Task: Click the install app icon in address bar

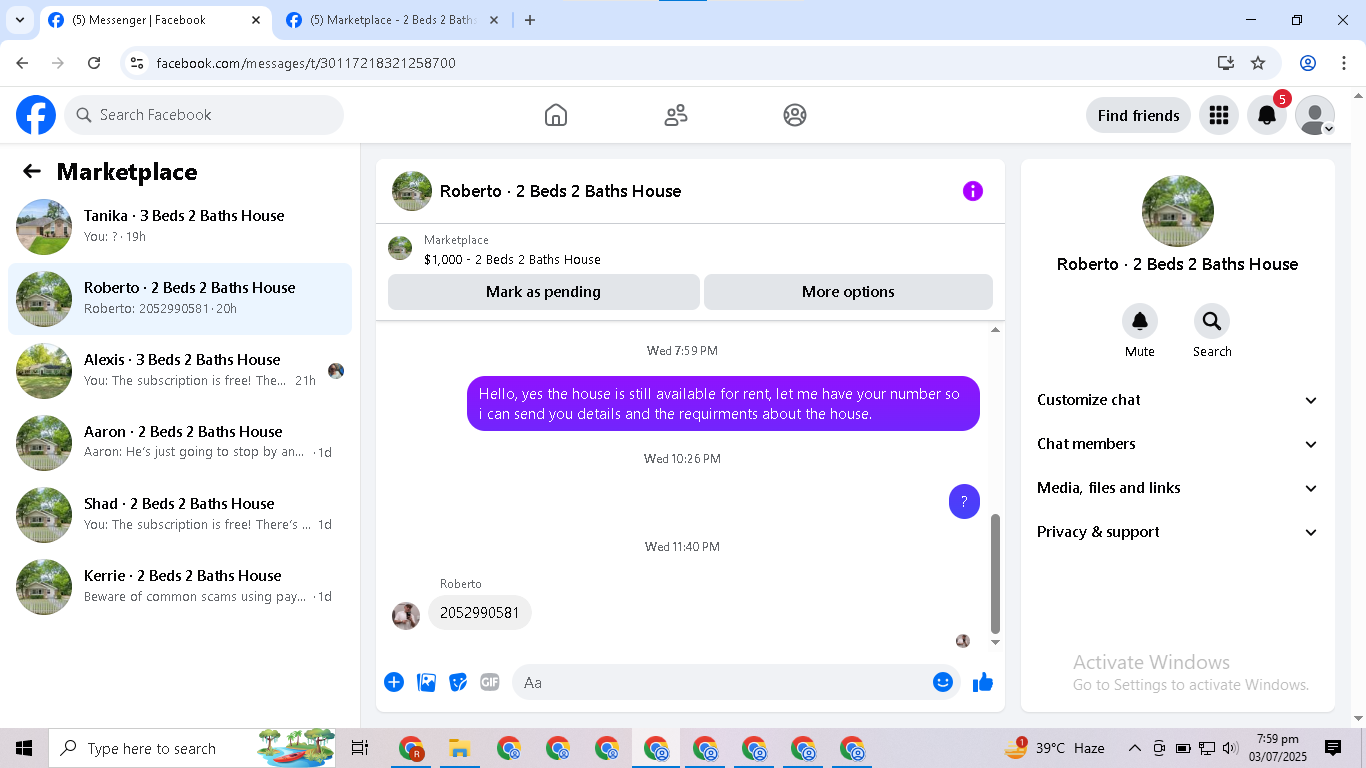Action: 1226,63
